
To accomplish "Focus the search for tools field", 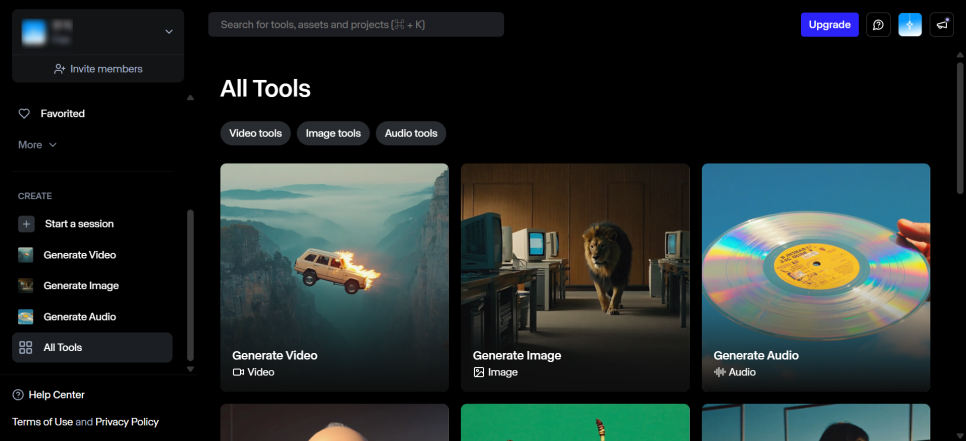I will coord(356,25).
